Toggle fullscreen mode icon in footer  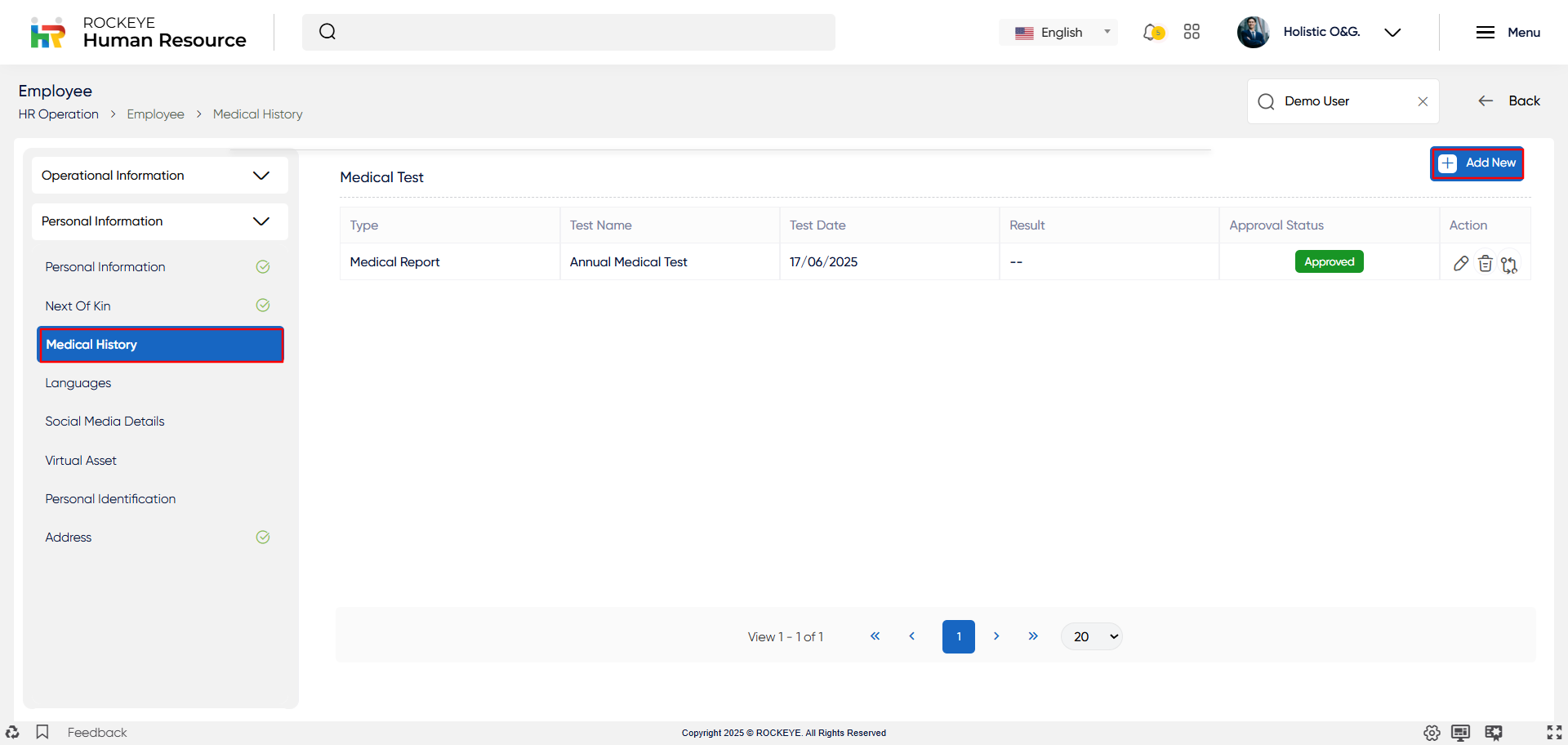(1554, 733)
